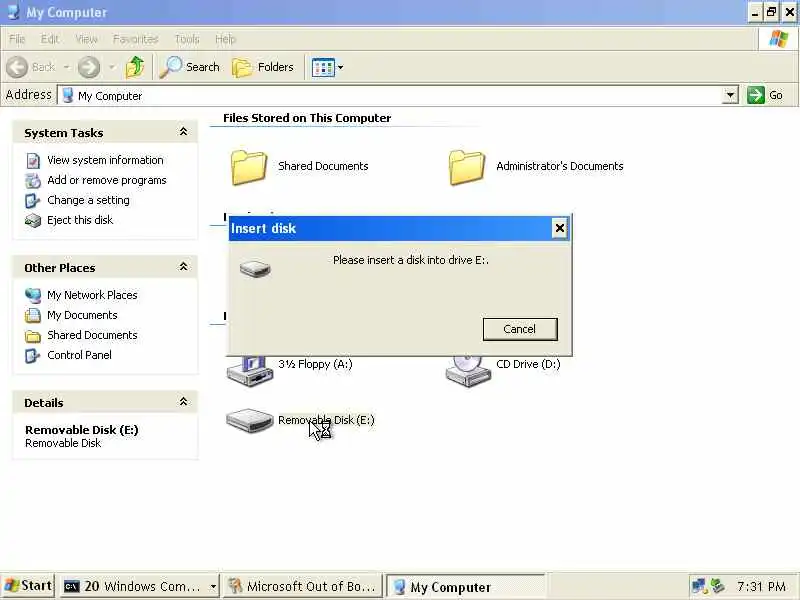The width and height of the screenshot is (800, 600).
Task: Close the Insert disk dialog
Action: [560, 228]
